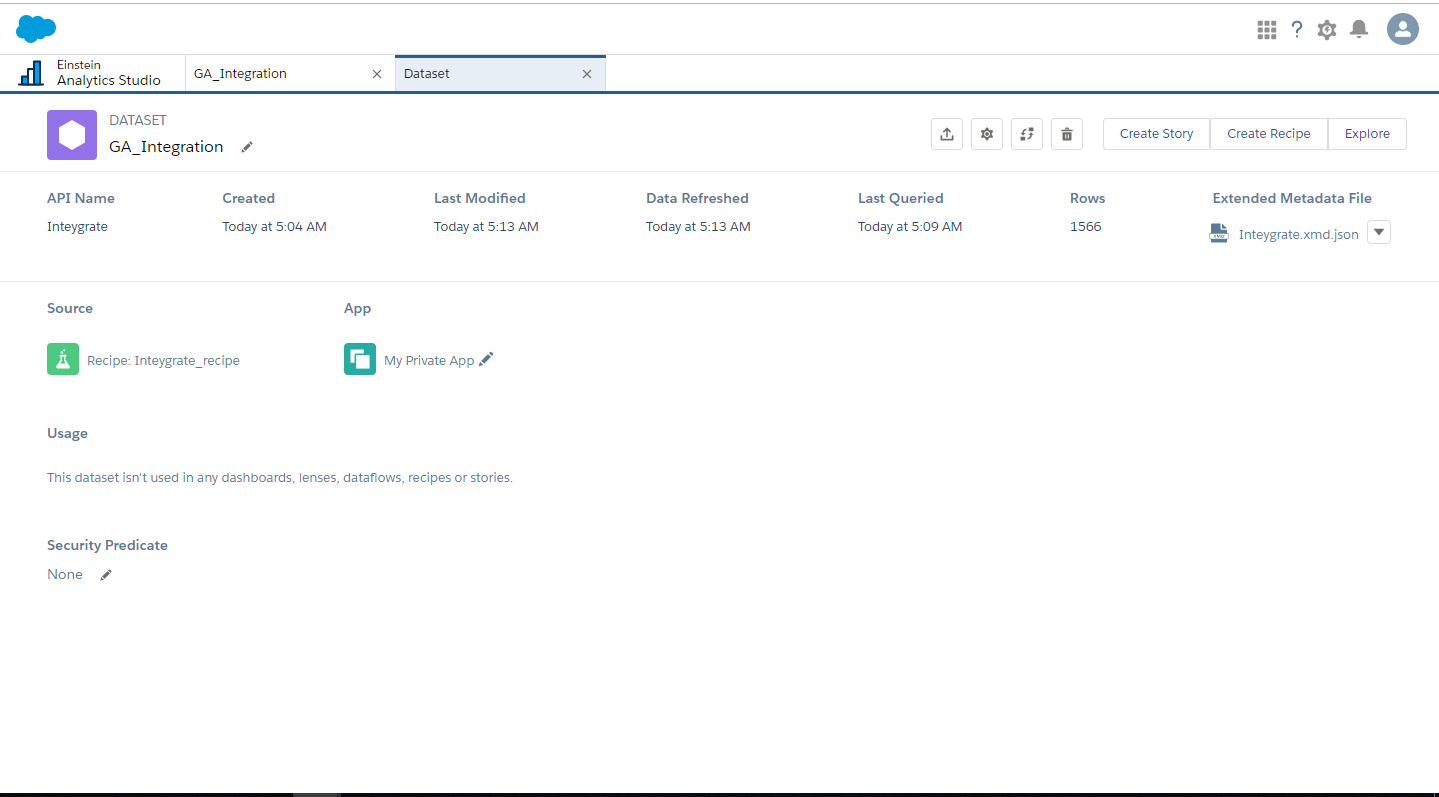Switch to the GA_Integration tab
This screenshot has width=1439, height=797.
290,73
